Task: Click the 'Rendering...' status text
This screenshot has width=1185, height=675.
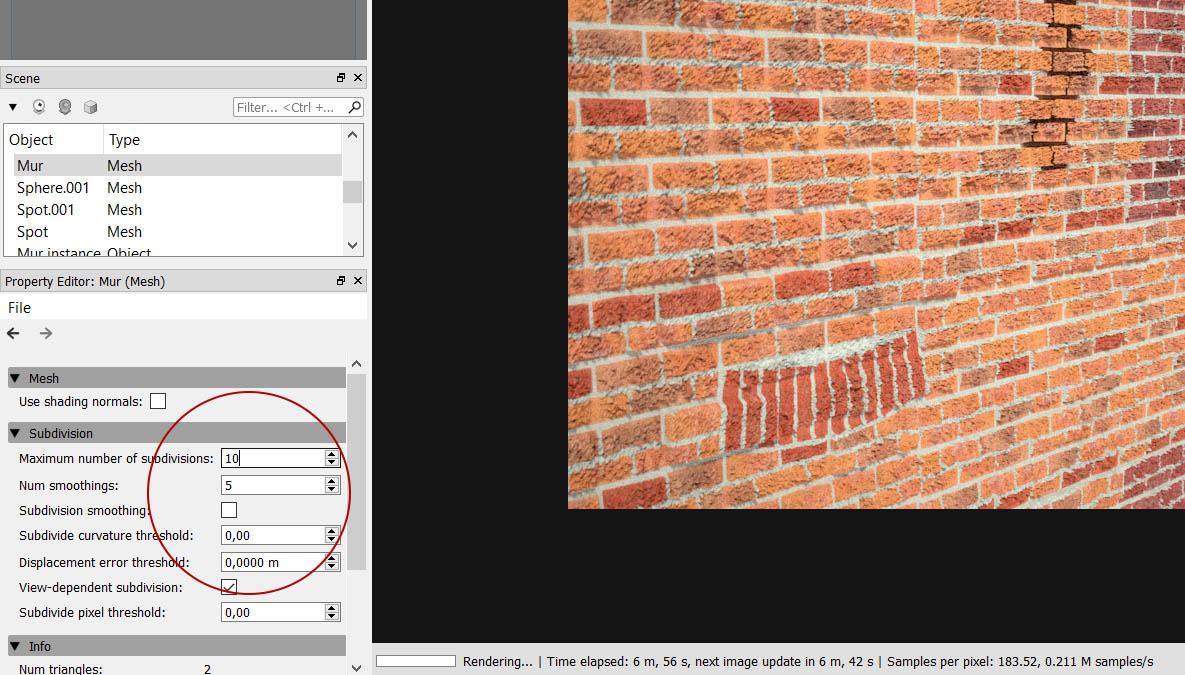Action: click(x=497, y=661)
